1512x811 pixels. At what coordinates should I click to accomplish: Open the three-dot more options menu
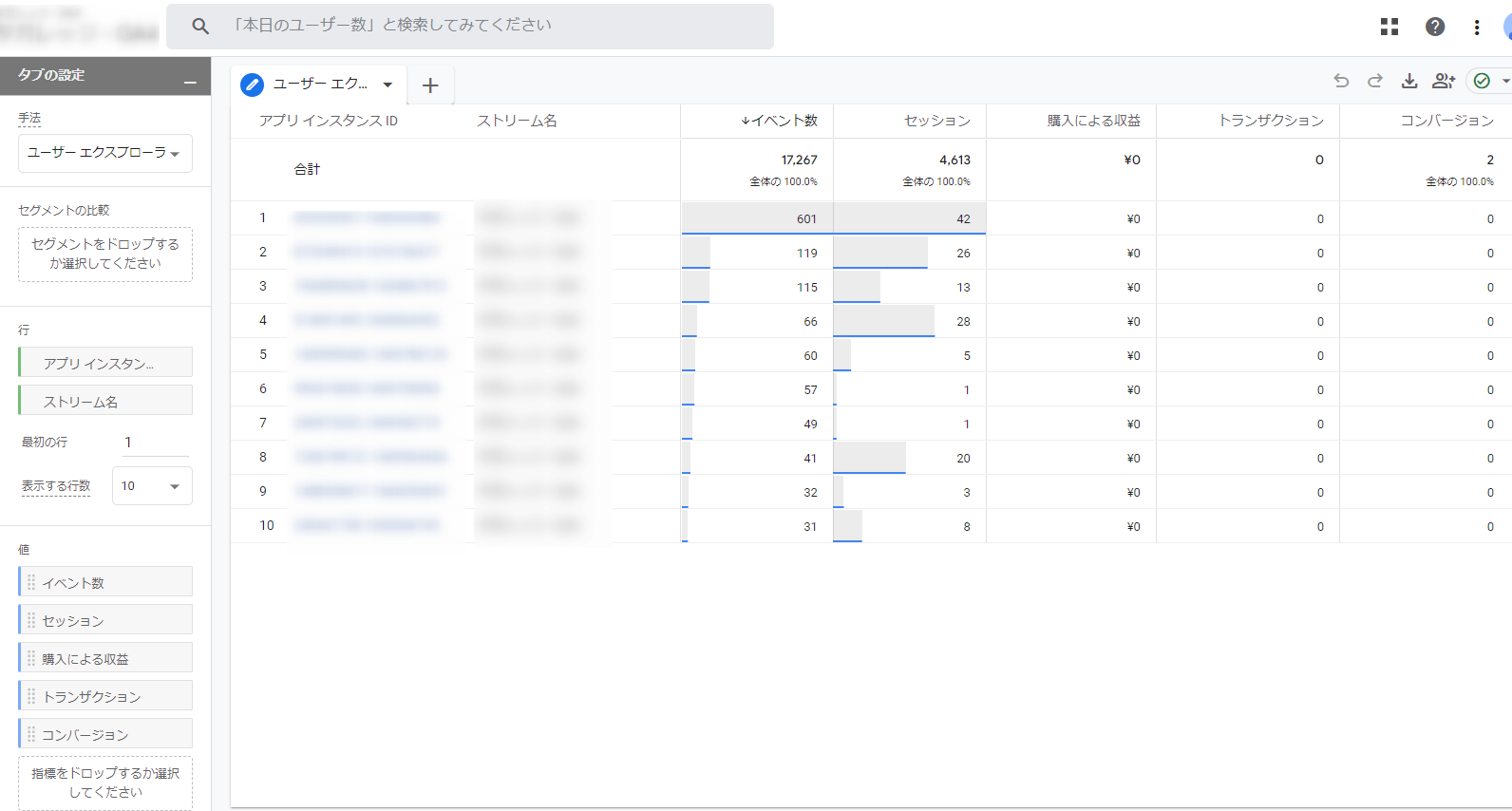point(1477,27)
